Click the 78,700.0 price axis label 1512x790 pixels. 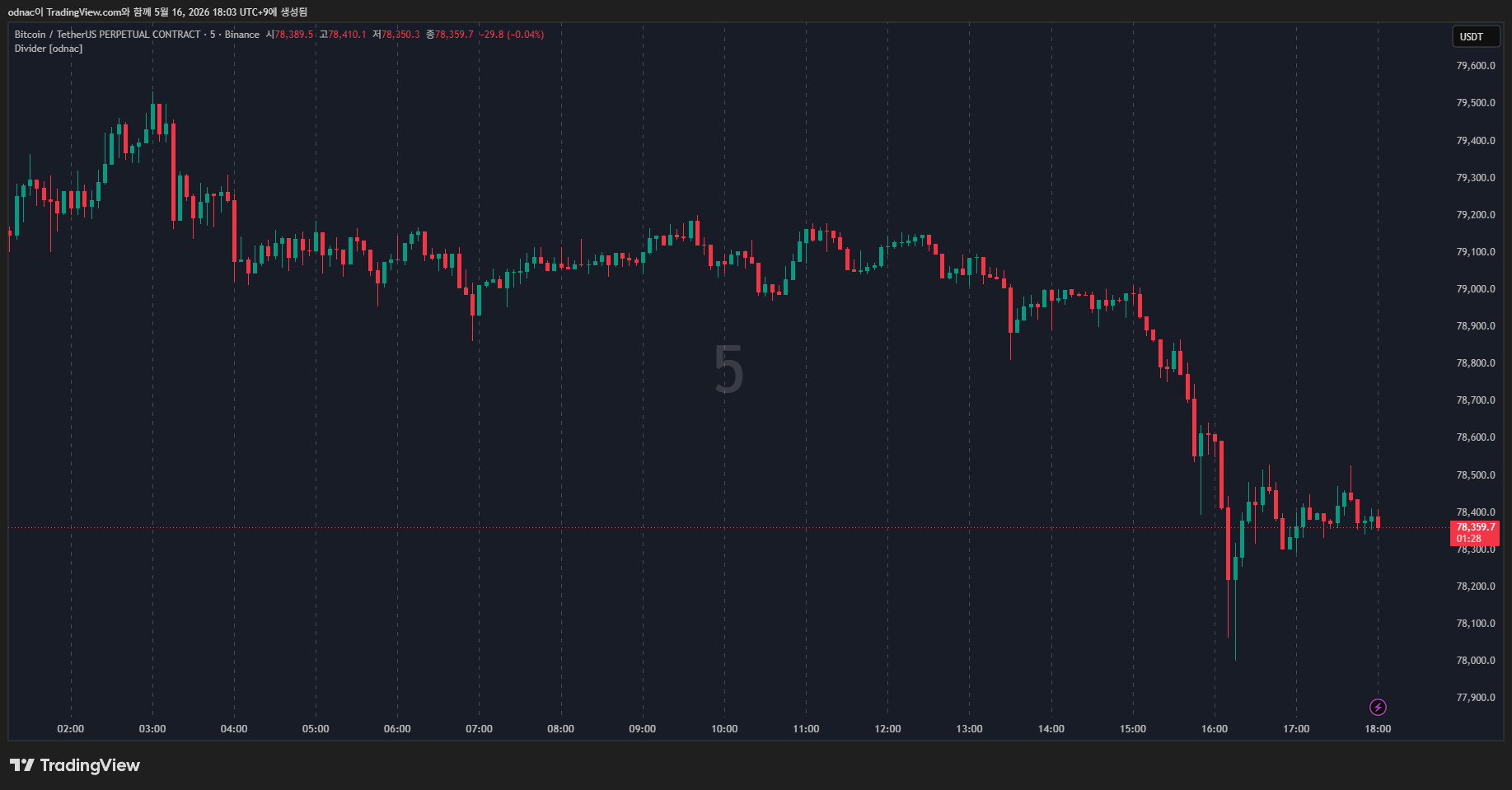click(1476, 400)
